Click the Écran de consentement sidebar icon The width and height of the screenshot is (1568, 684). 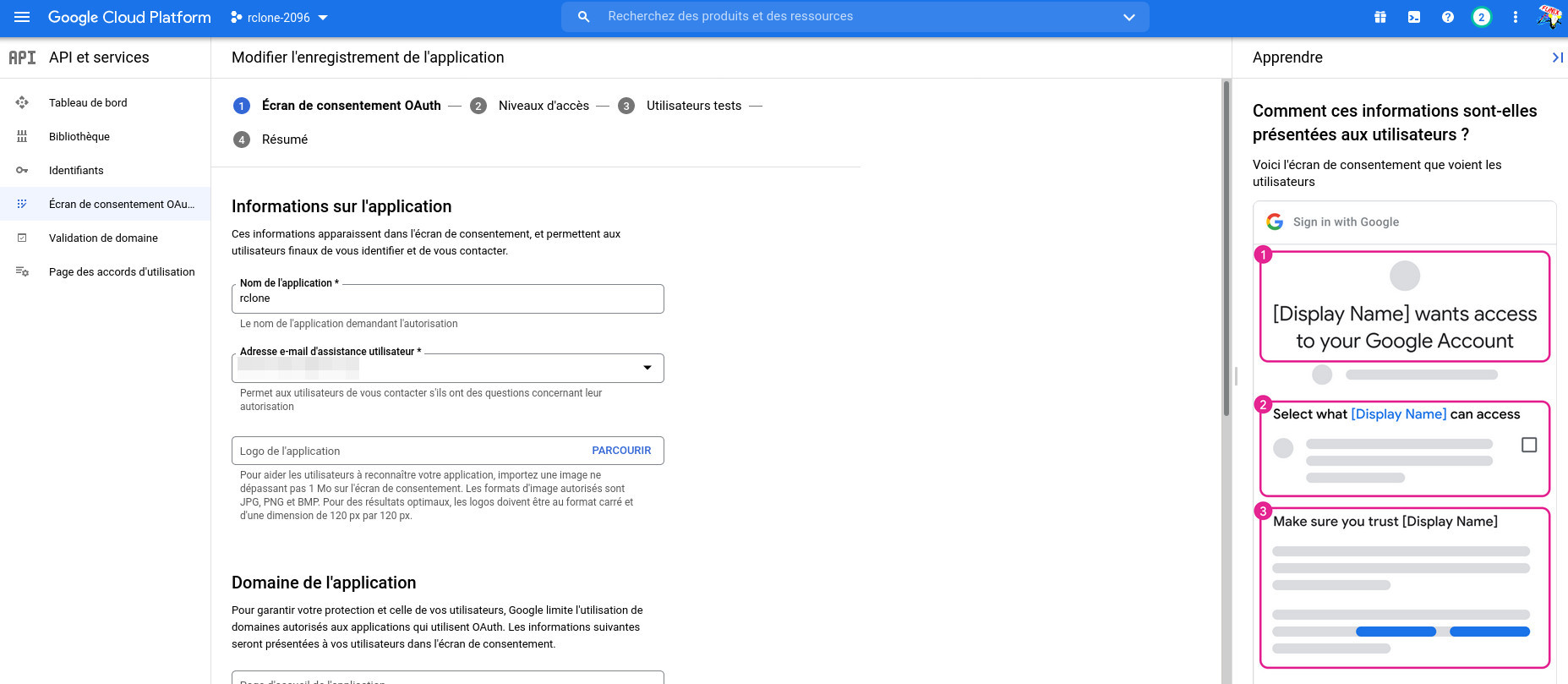22,204
